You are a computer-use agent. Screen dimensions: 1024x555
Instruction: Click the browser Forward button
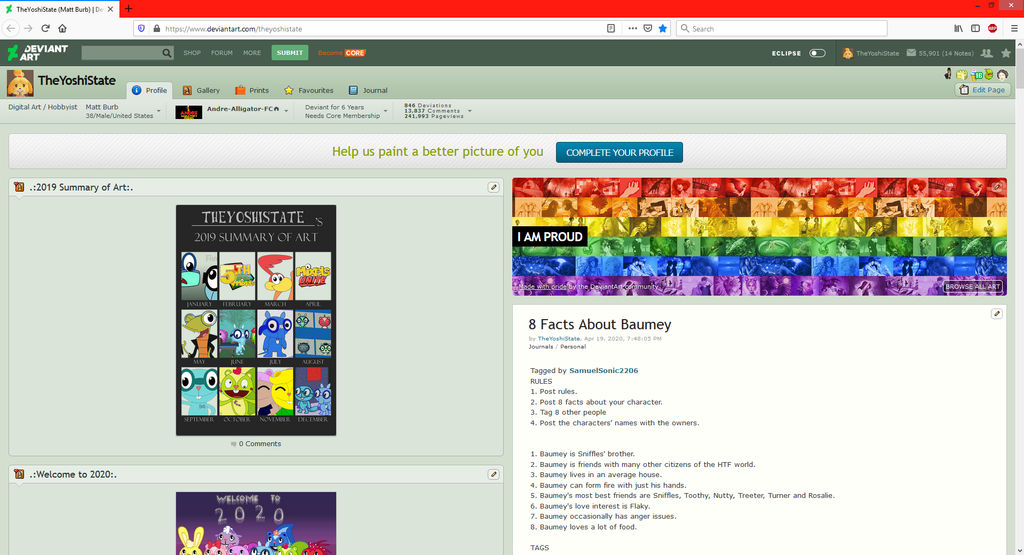coord(28,28)
